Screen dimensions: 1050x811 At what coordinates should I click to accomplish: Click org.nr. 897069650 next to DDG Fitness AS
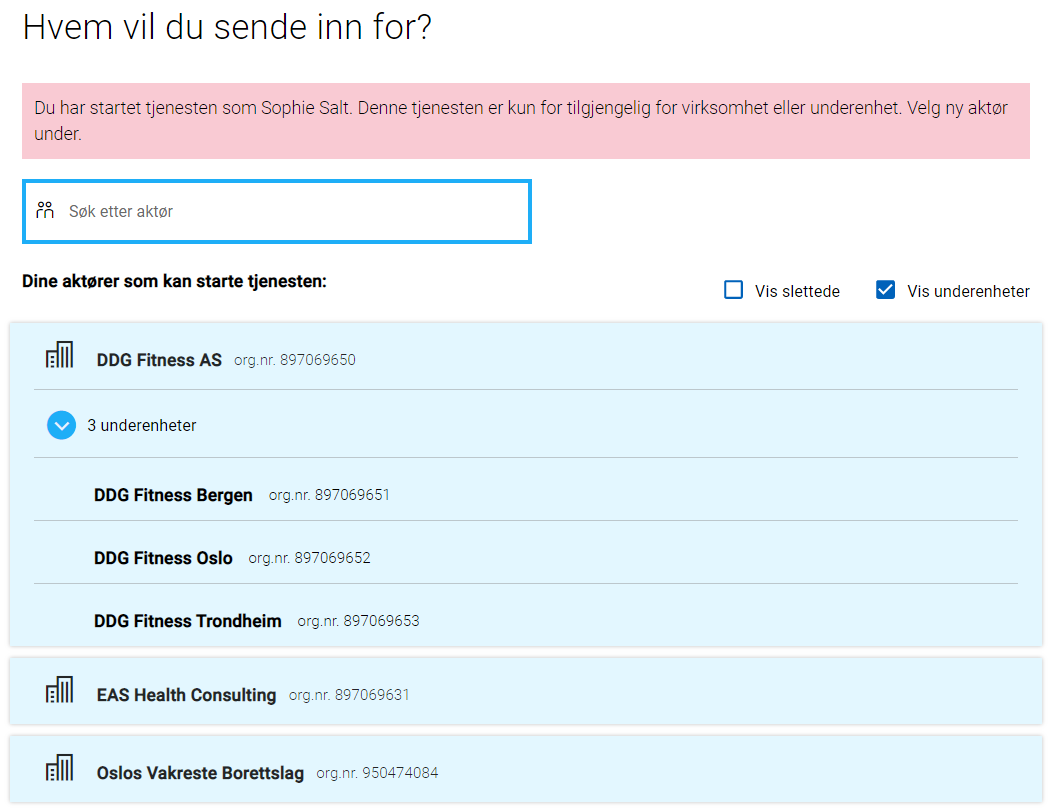pyautogui.click(x=294, y=360)
